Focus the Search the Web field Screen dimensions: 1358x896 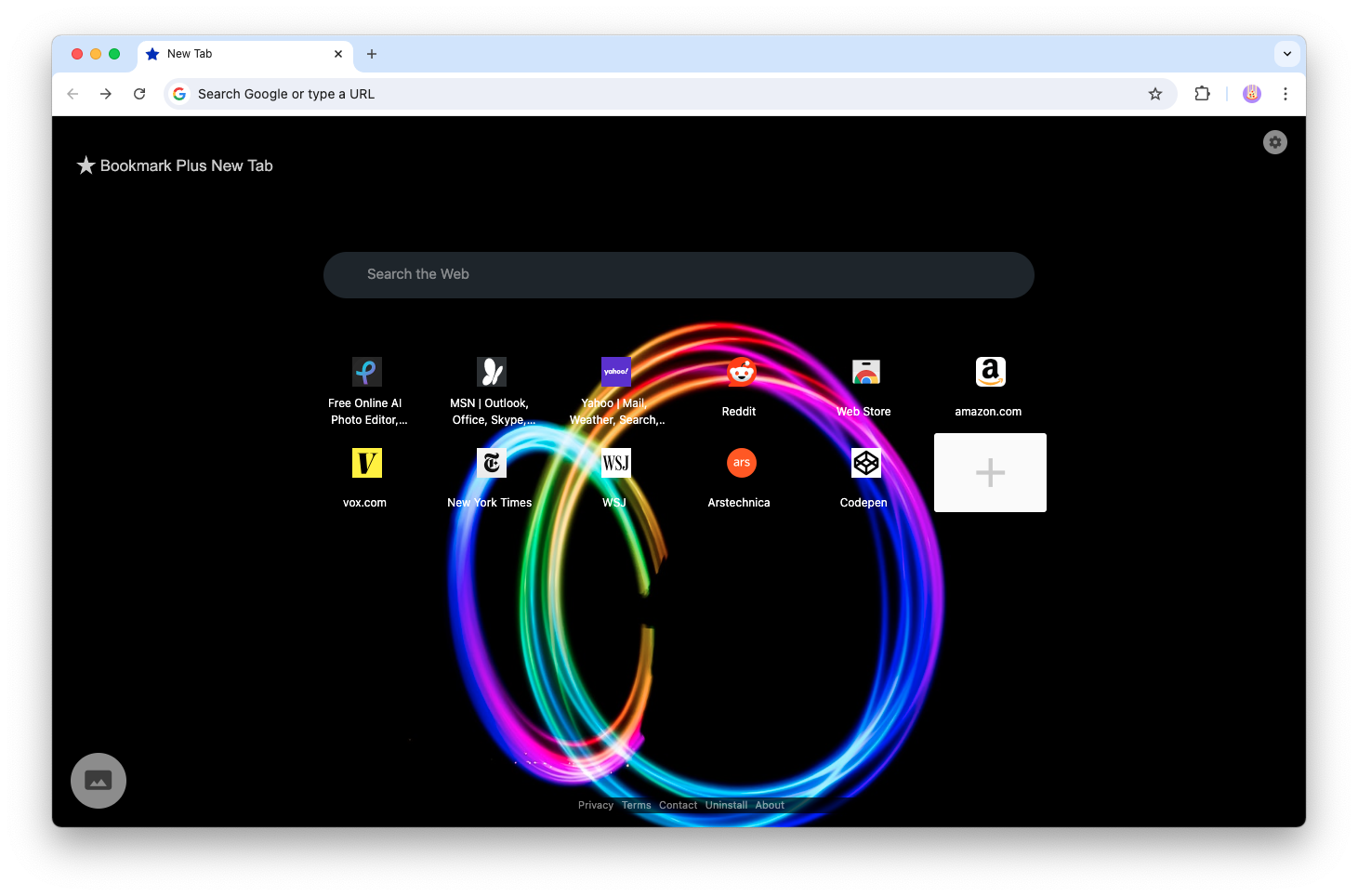(679, 275)
